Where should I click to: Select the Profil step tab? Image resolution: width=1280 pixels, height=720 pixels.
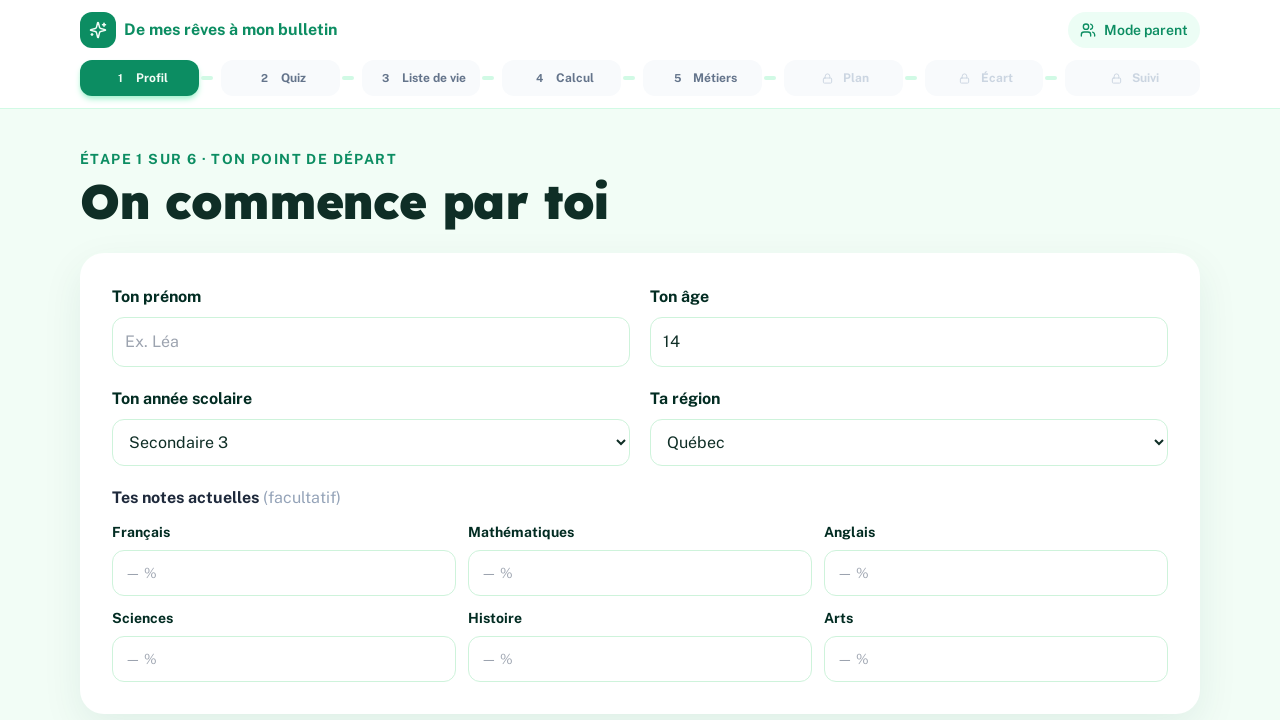click(x=139, y=78)
